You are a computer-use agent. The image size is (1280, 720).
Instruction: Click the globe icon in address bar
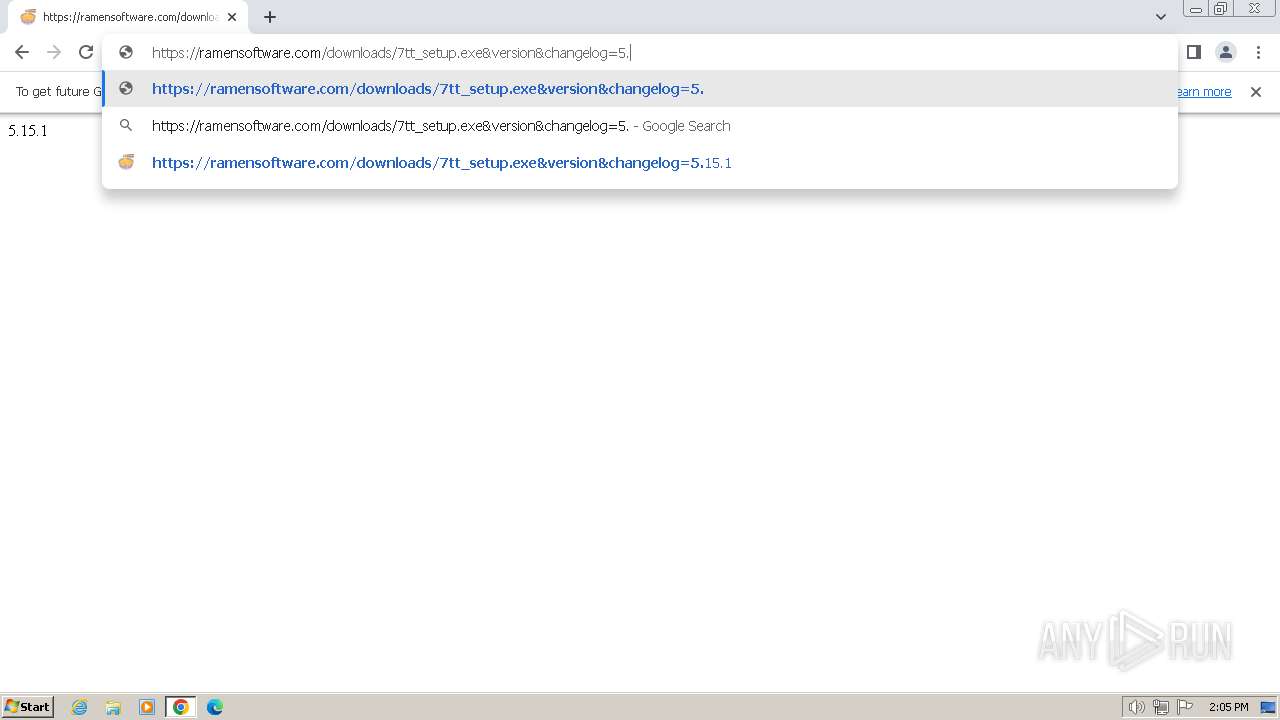pyautogui.click(x=126, y=52)
